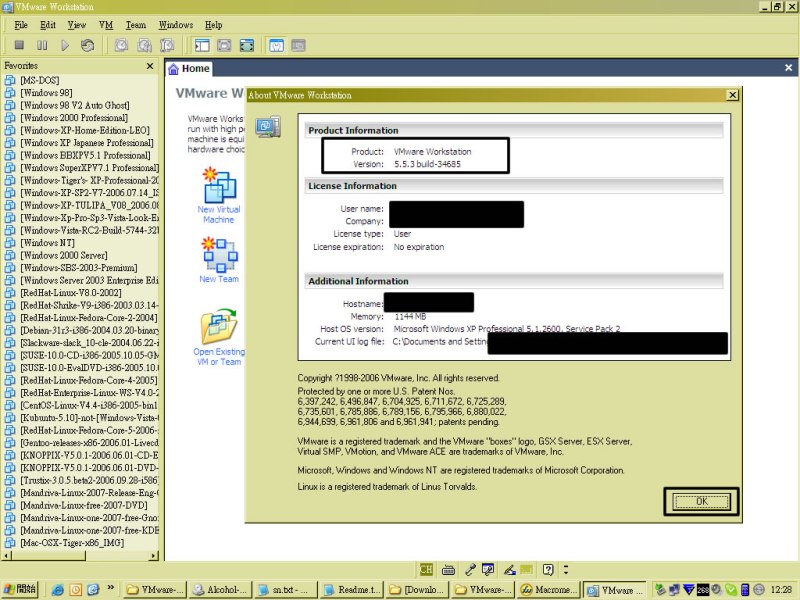This screenshot has width=800, height=600.
Task: Click the Manage Snapshots toolbar icon
Action: [x=167, y=45]
